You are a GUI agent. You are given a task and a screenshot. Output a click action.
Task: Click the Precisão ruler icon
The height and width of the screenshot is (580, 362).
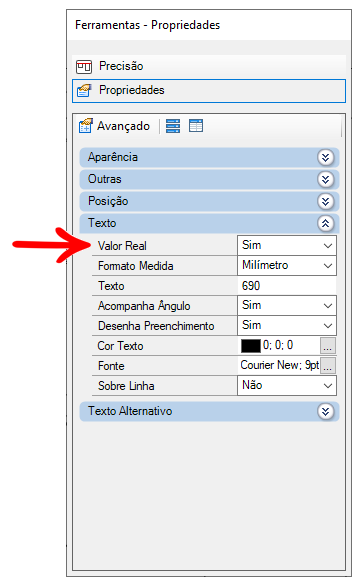coord(84,67)
